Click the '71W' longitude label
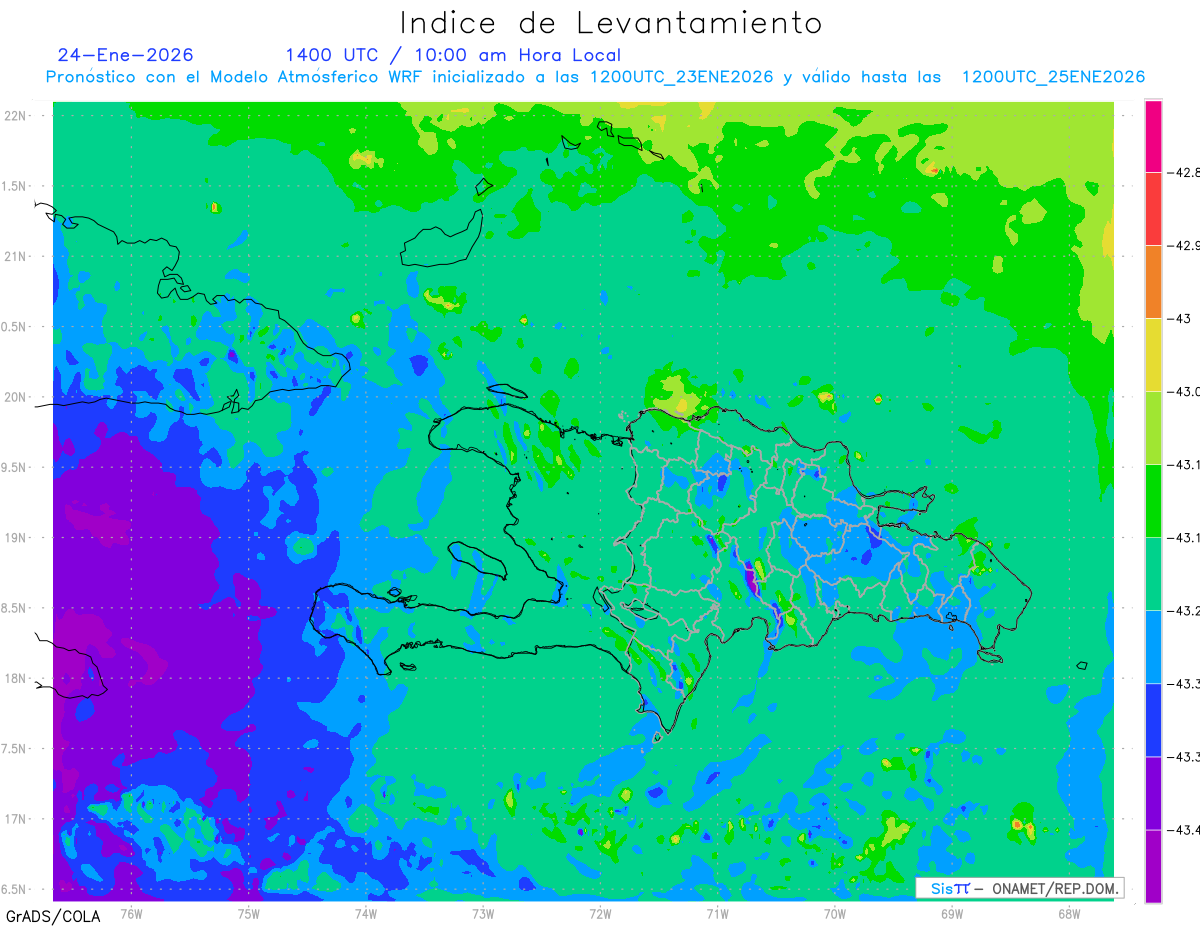The image size is (1200, 927). [717, 913]
